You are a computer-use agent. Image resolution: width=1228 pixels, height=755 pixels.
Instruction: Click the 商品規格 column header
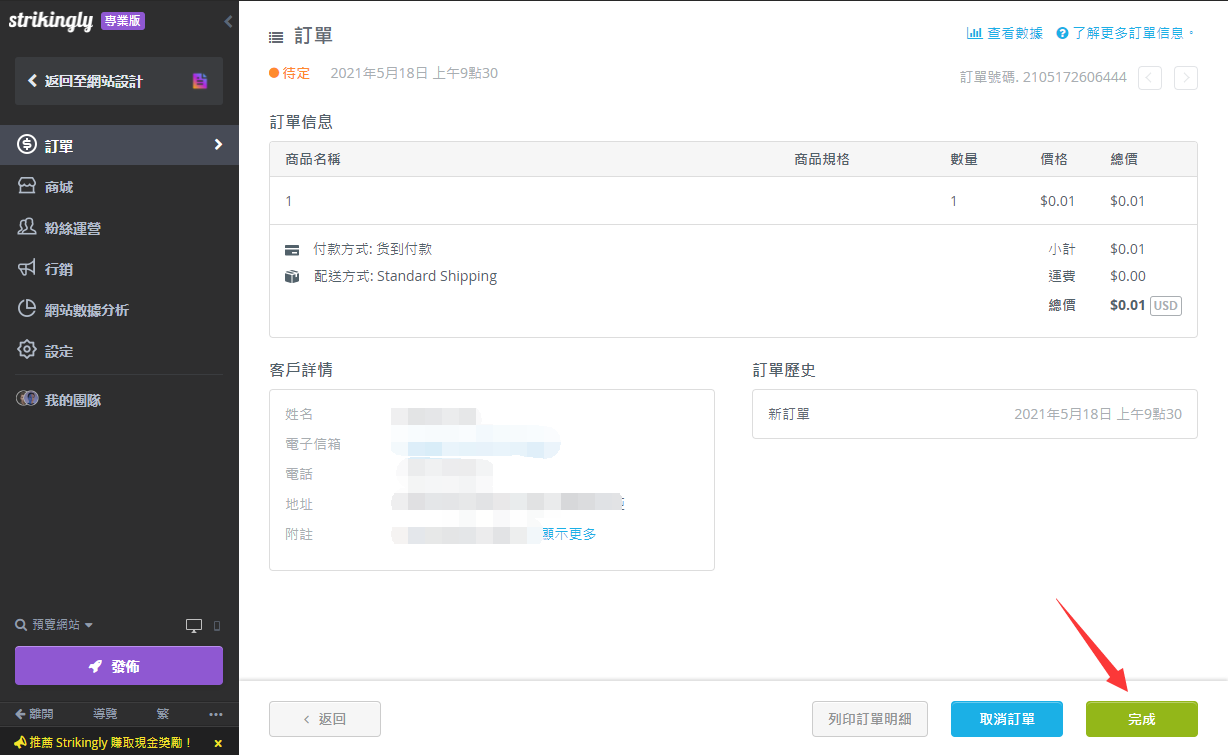point(822,159)
